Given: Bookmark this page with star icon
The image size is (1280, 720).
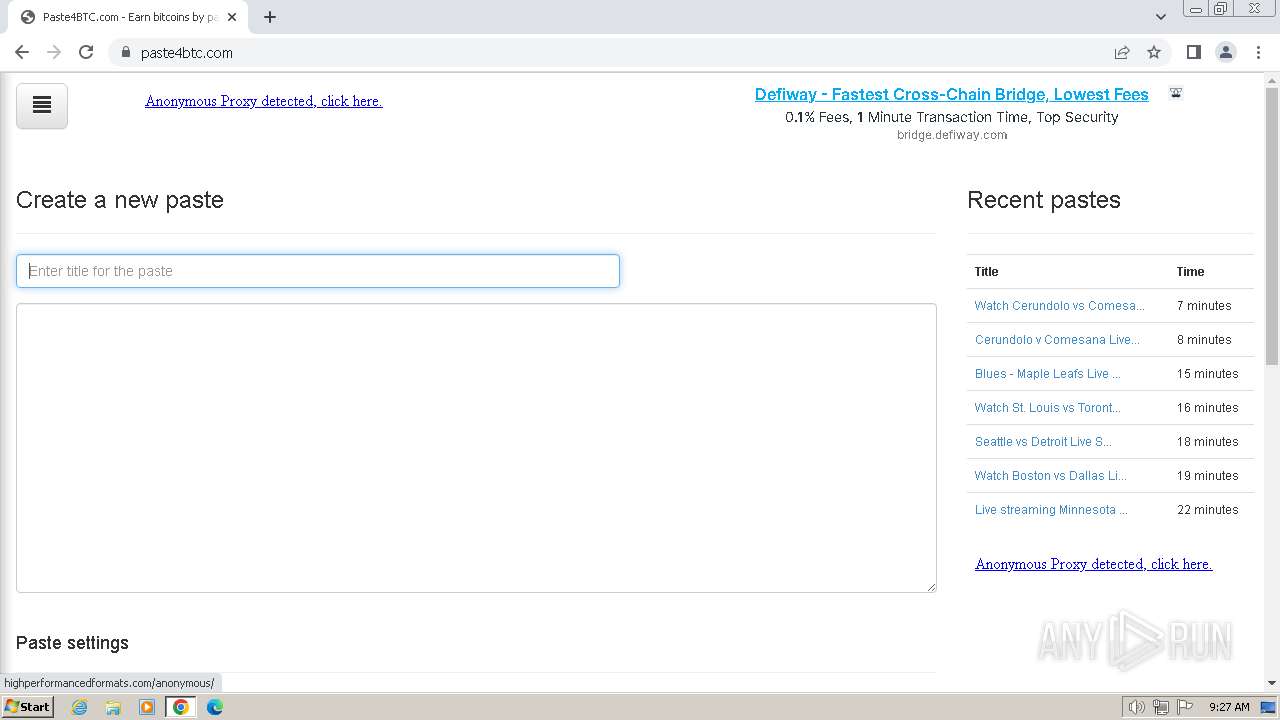Looking at the screenshot, I should (1154, 52).
